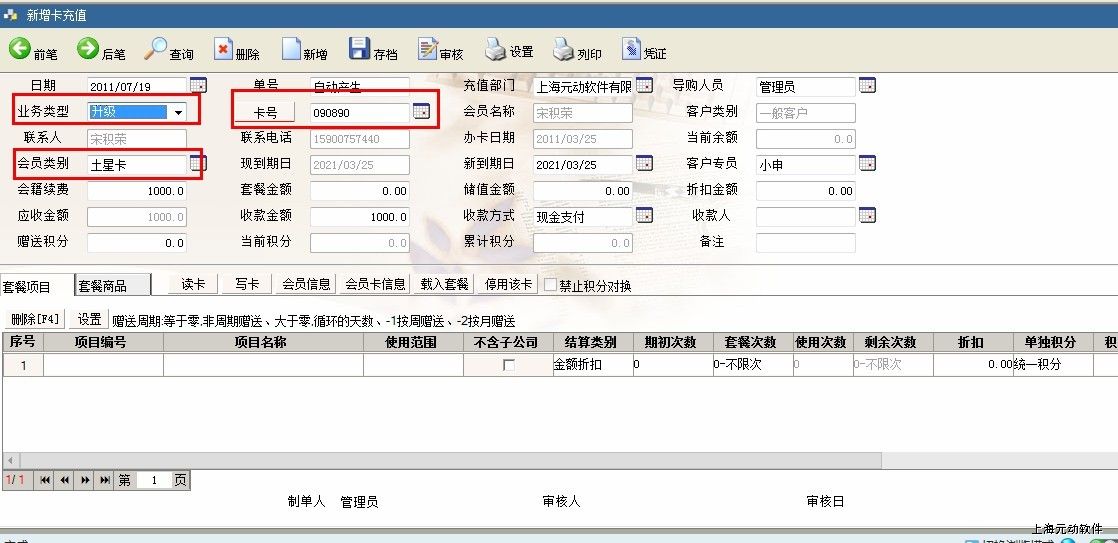Click the 读卡 button

(193, 284)
